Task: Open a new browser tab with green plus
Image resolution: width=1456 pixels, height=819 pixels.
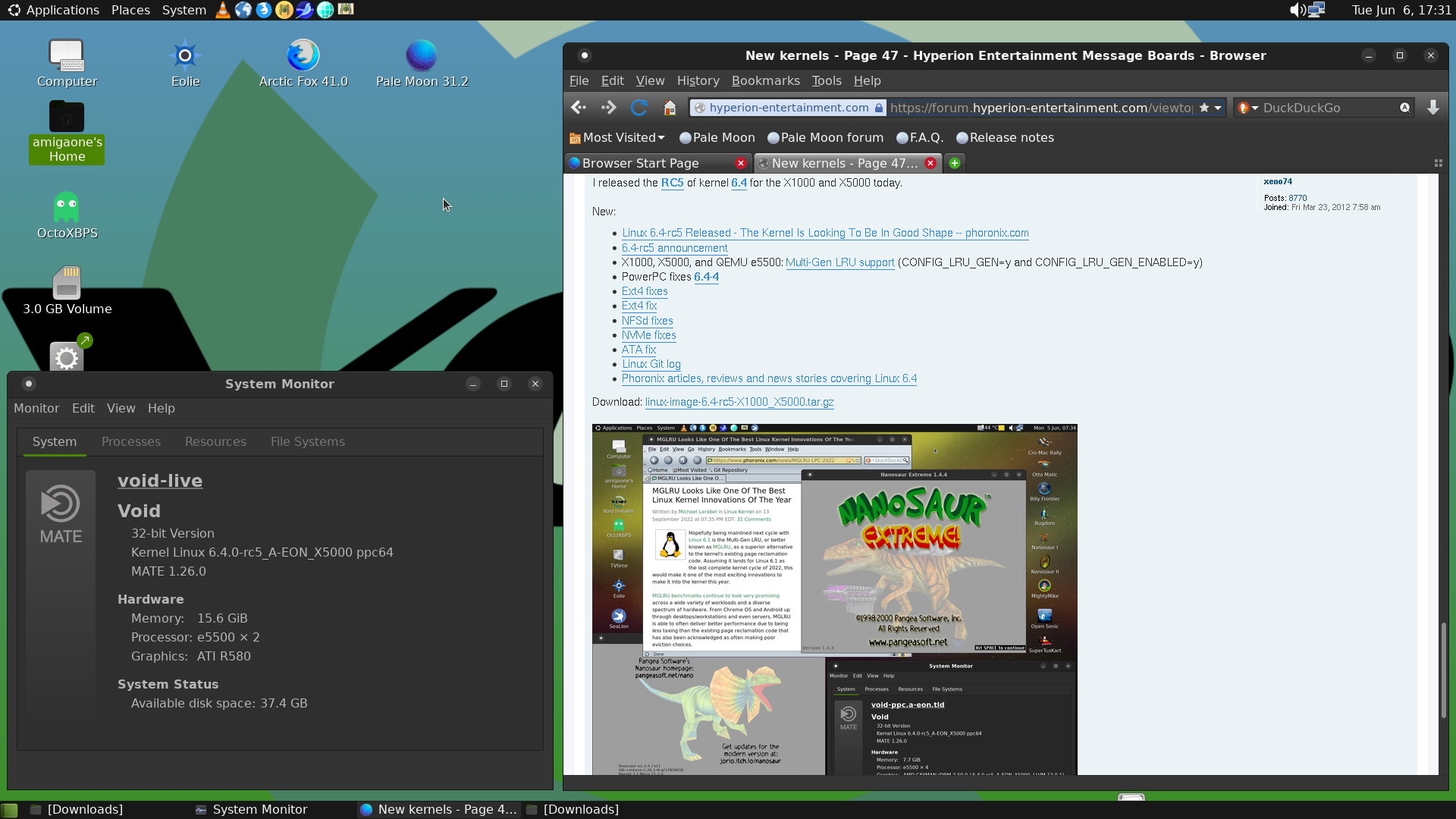Action: (x=955, y=163)
